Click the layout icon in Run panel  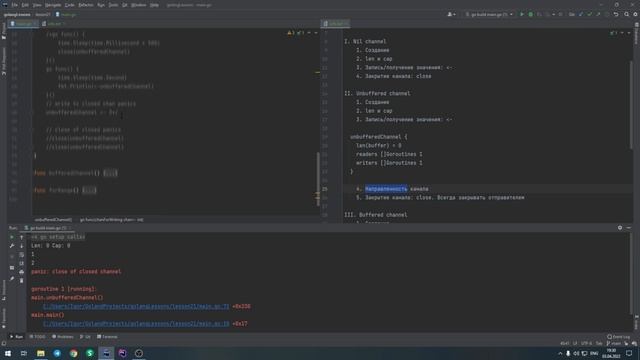click(x=12, y=268)
